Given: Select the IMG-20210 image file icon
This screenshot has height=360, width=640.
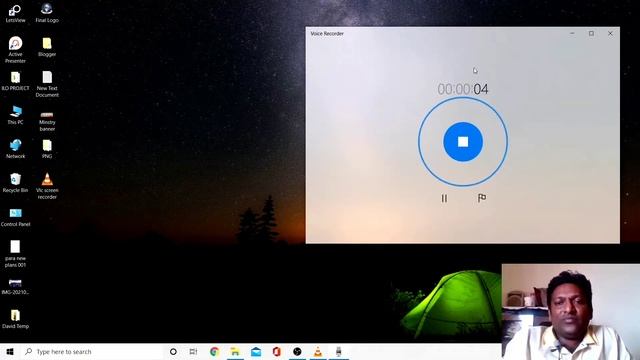Looking at the screenshot, I should click(x=16, y=287).
